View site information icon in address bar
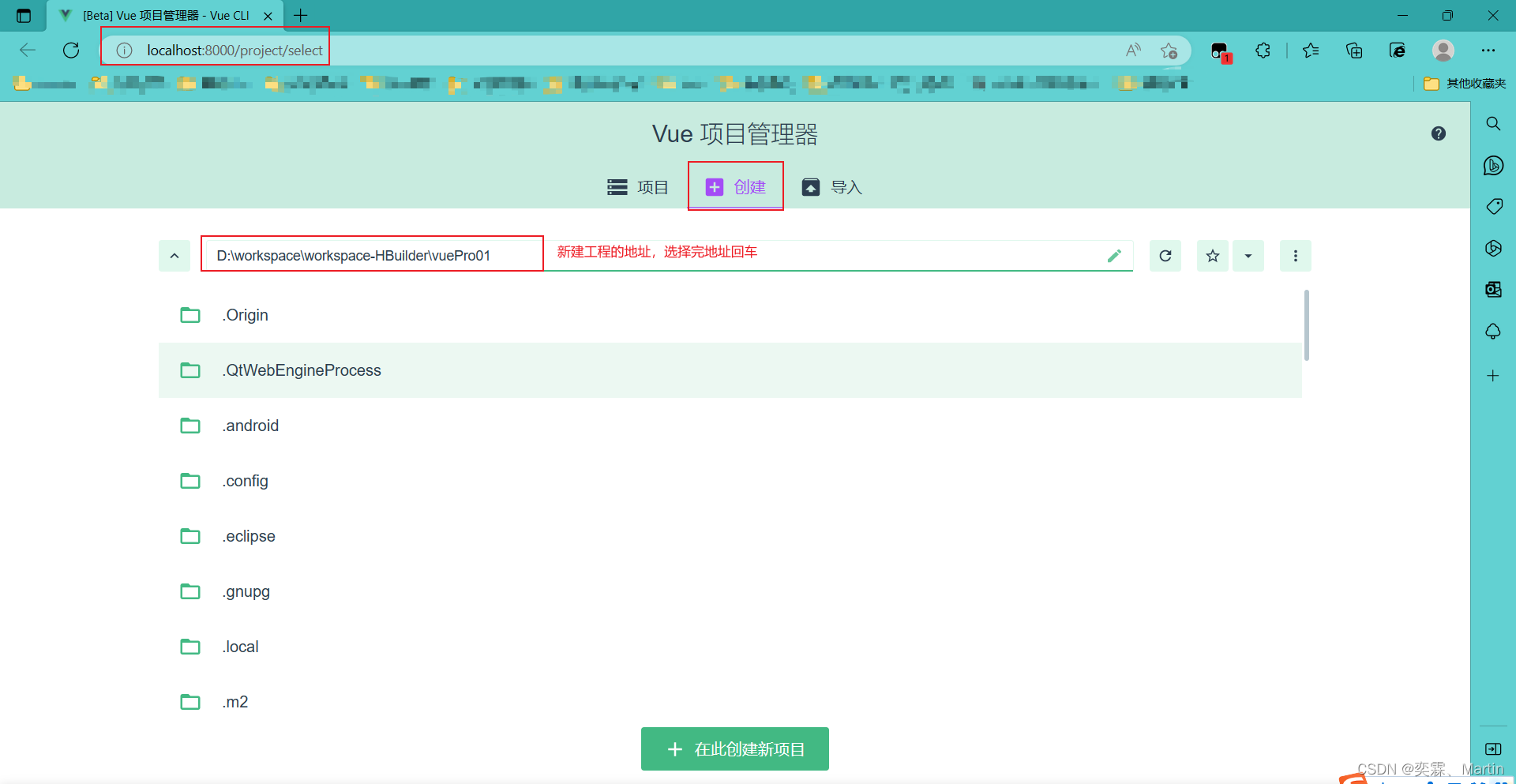 tap(124, 51)
